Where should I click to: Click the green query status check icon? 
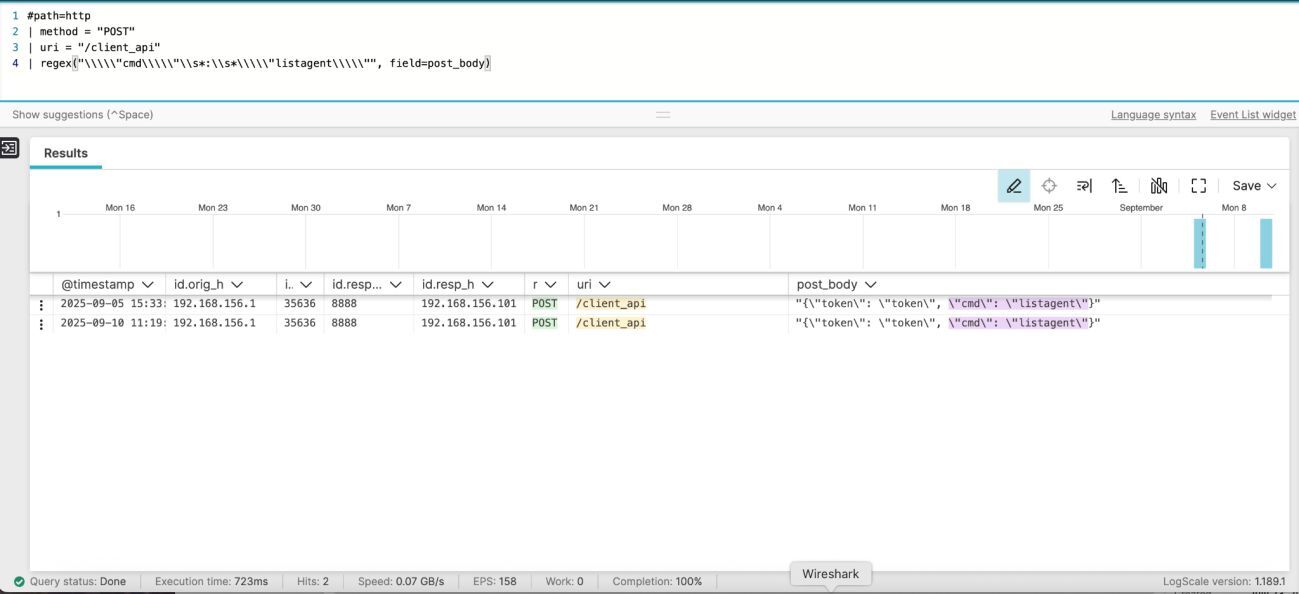click(x=19, y=581)
